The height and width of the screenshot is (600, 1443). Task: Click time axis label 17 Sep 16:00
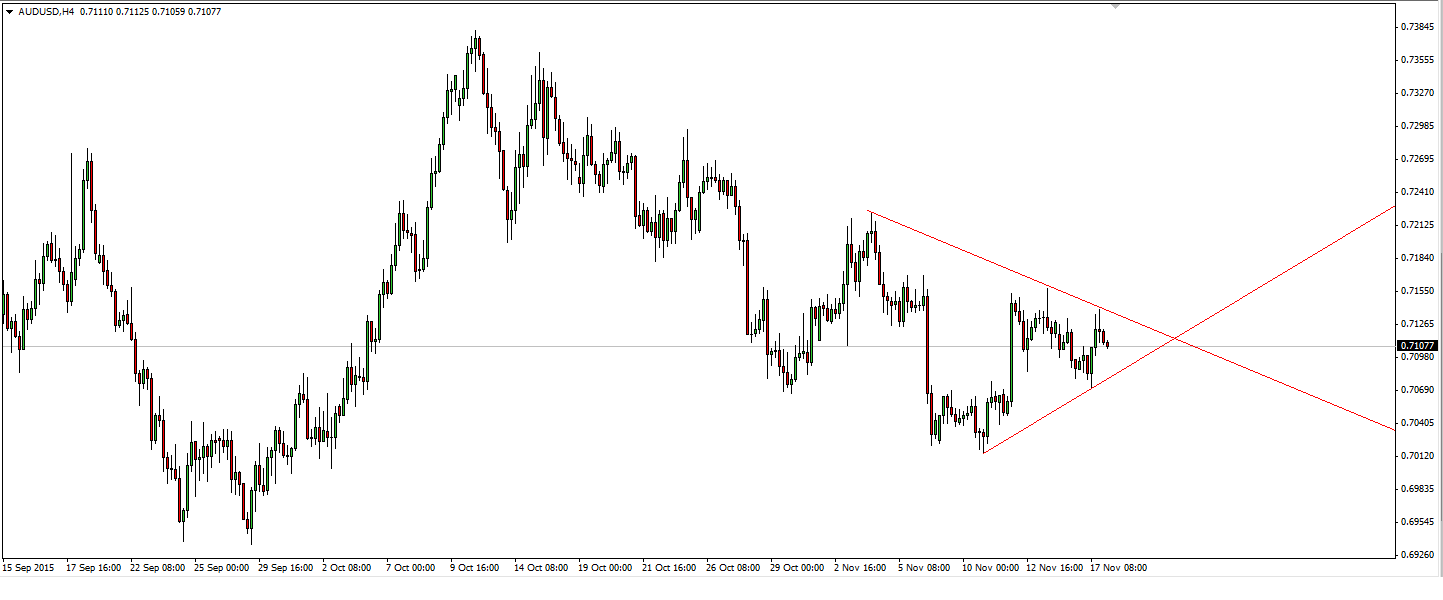94,567
